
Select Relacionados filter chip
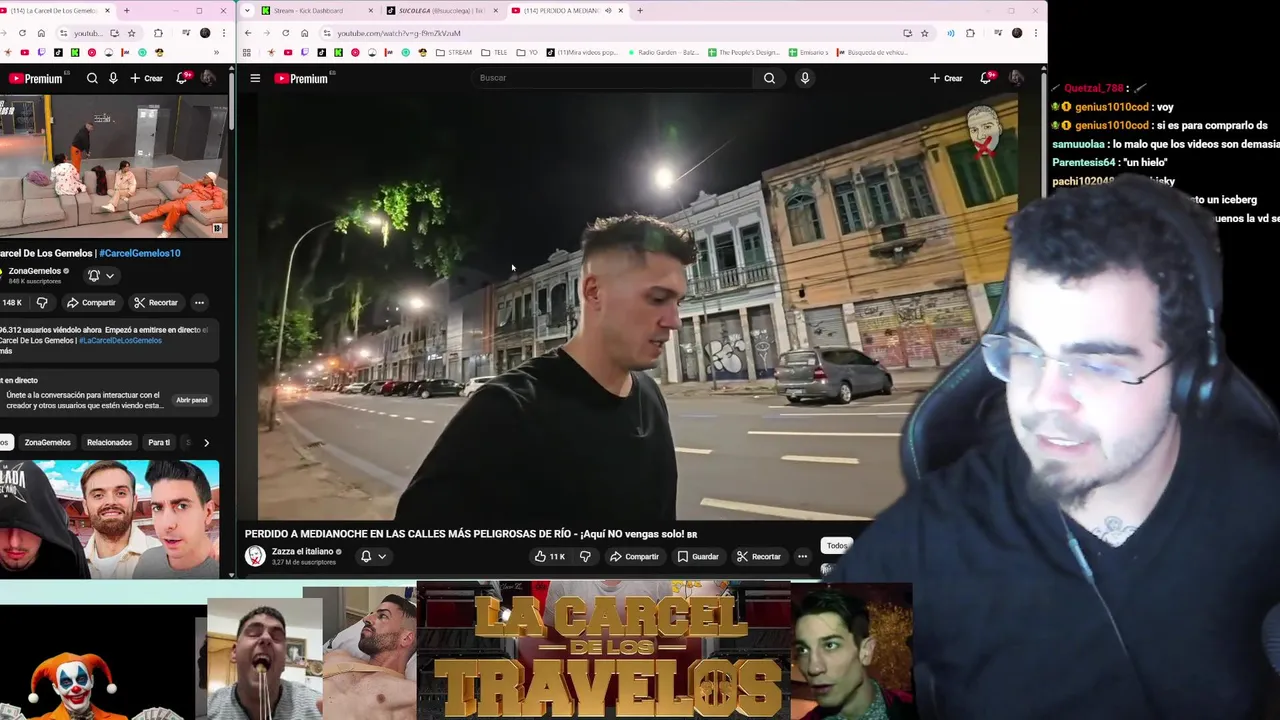tap(109, 442)
